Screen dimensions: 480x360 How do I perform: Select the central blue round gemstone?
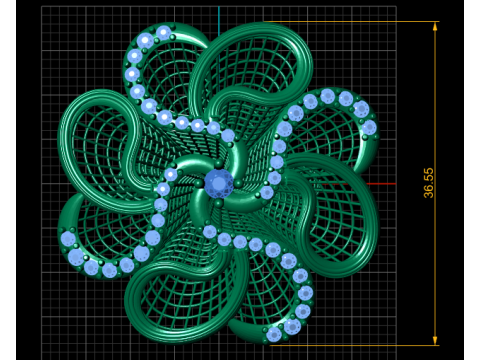219,183
